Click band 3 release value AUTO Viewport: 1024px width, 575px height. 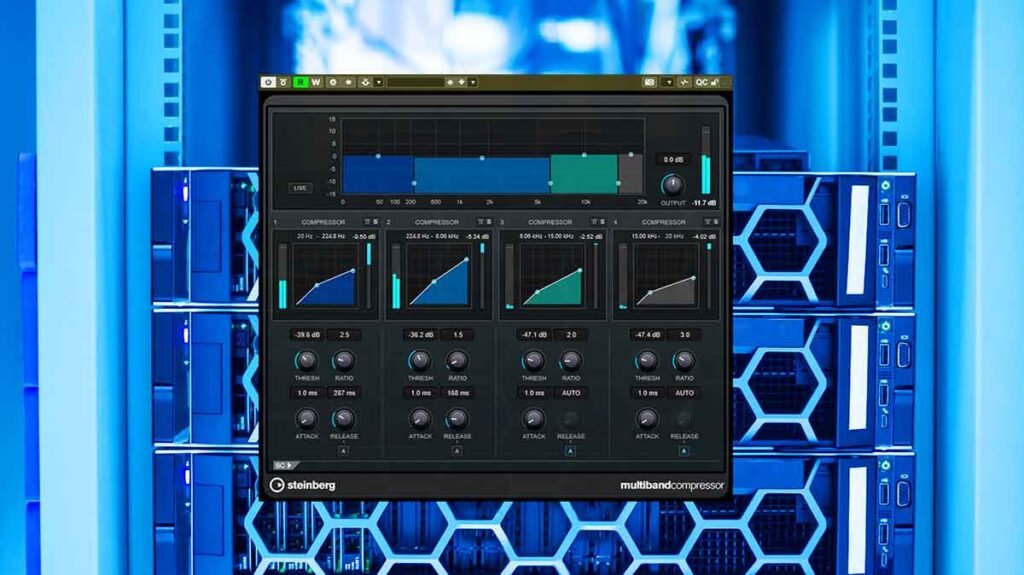tap(571, 393)
